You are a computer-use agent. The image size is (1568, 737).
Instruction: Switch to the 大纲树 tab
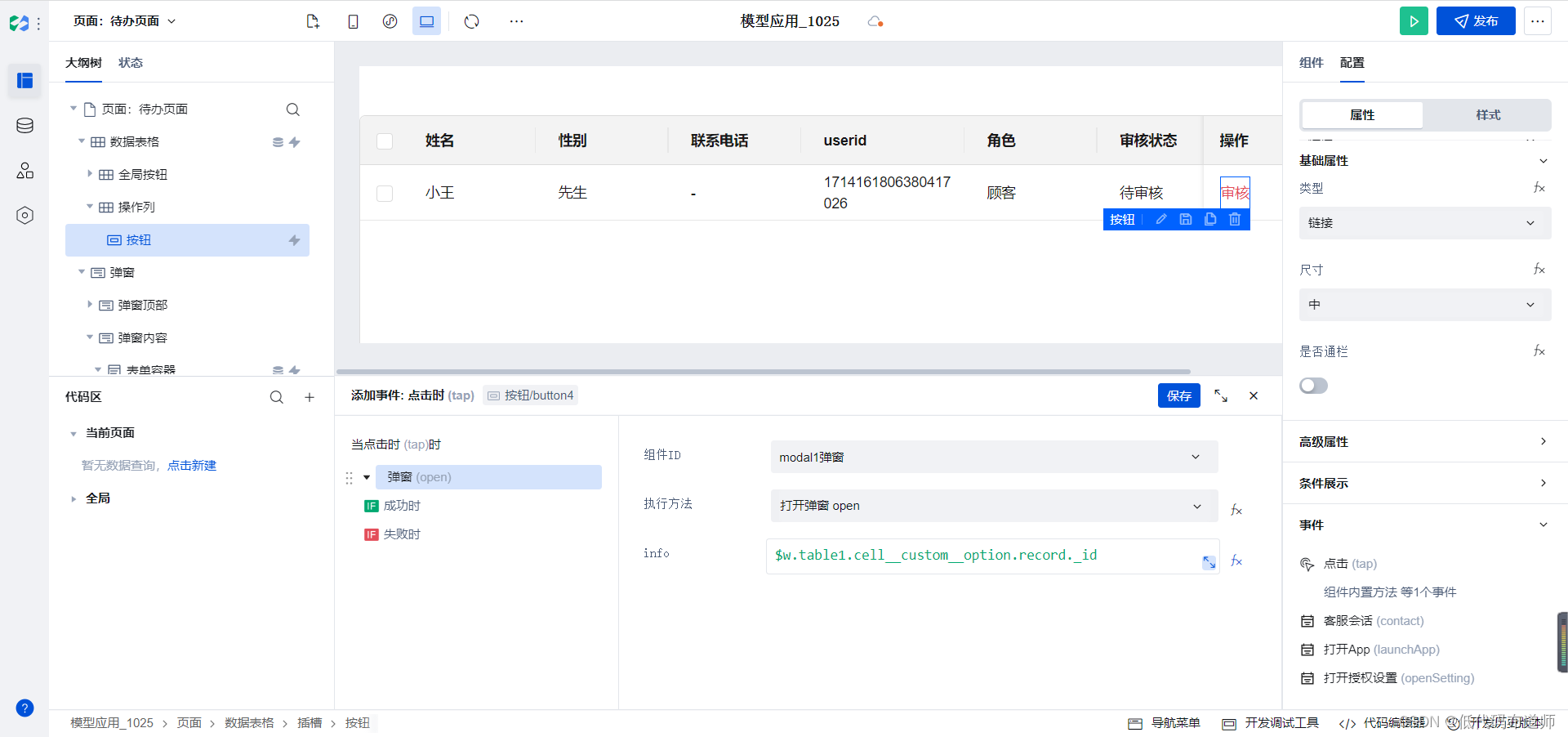pyautogui.click(x=83, y=63)
